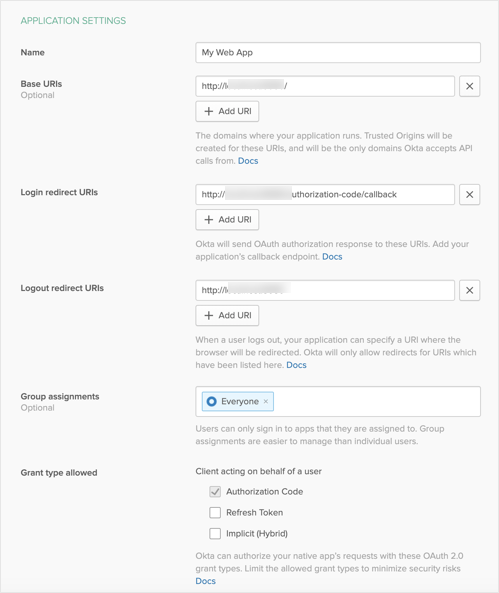Click the Login redirect URI text field
Screen dimensions: 499x593
point(325,194)
